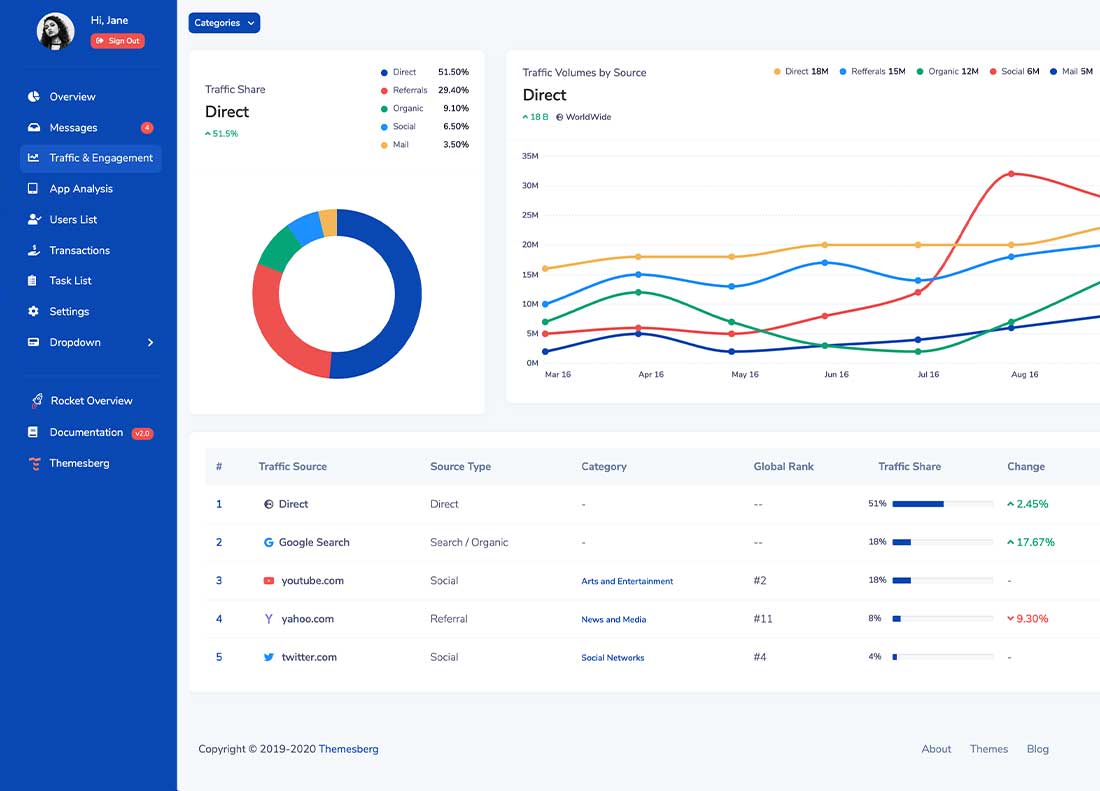Toggle the Organic series visibility
Screen dimensions: 1100x791
pos(940,72)
